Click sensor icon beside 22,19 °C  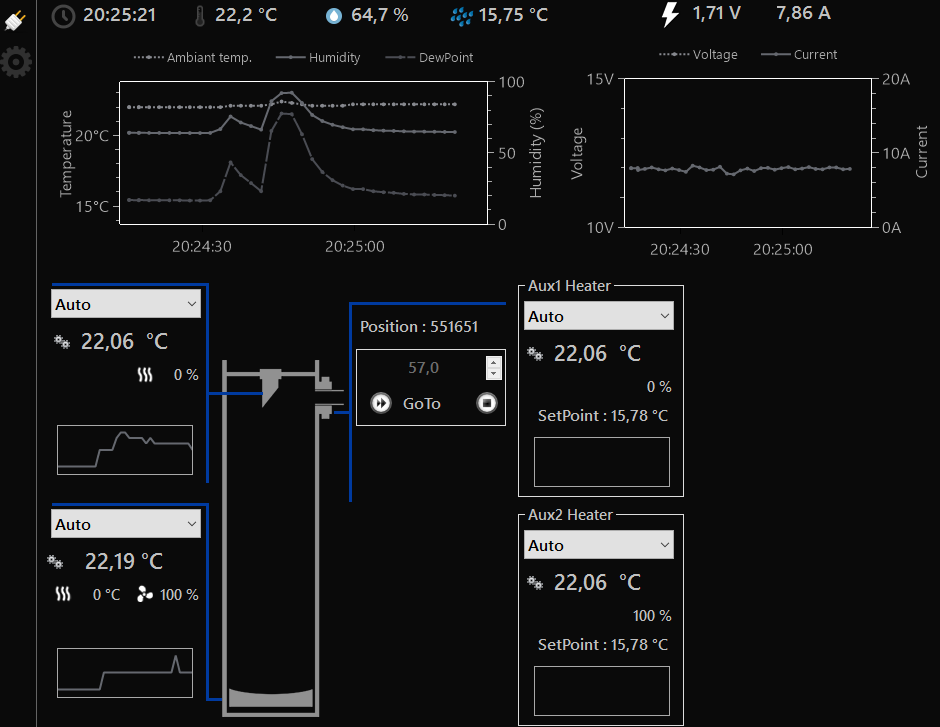coord(55,562)
